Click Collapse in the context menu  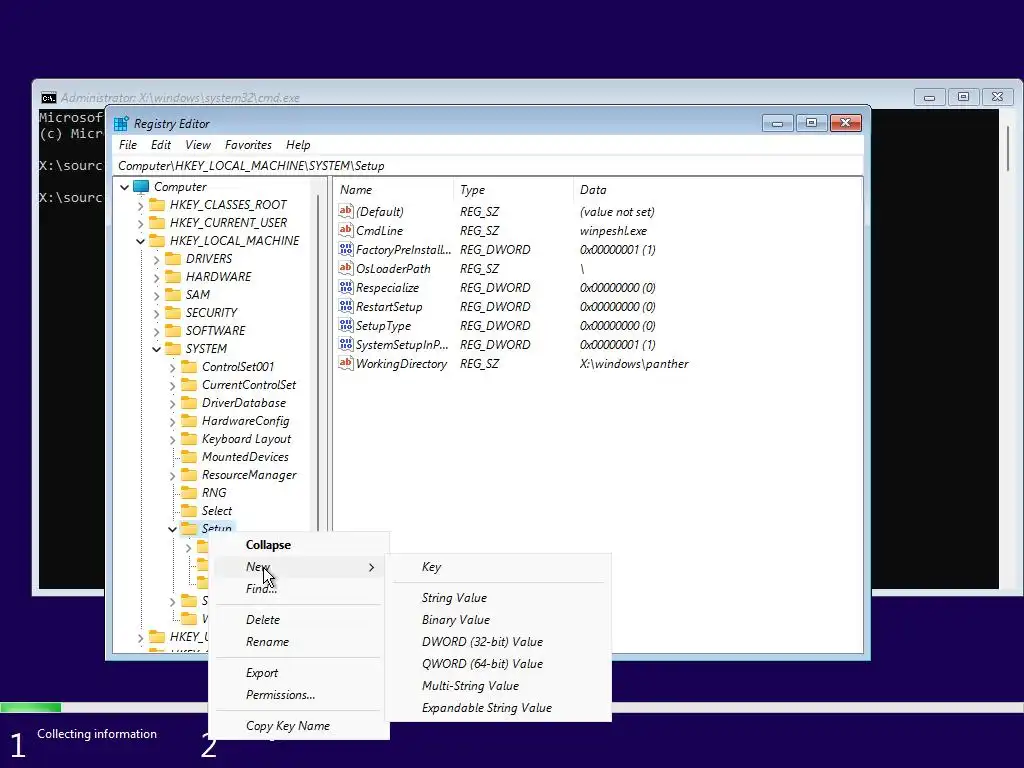click(x=298, y=545)
